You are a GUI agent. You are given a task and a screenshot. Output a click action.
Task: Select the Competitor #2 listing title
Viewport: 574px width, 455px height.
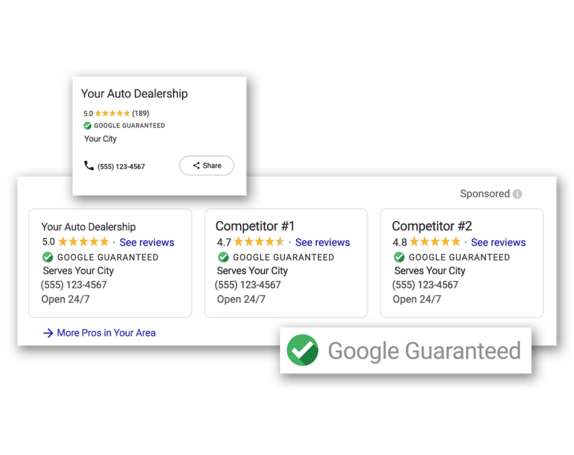pos(432,226)
